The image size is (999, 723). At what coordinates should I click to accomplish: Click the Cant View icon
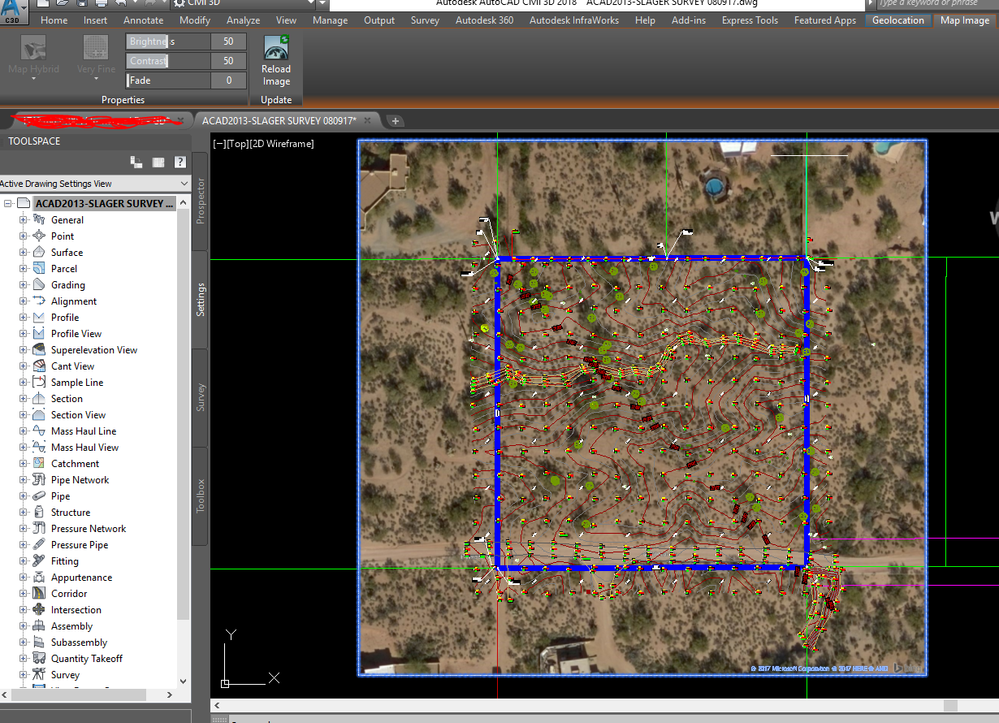point(39,366)
